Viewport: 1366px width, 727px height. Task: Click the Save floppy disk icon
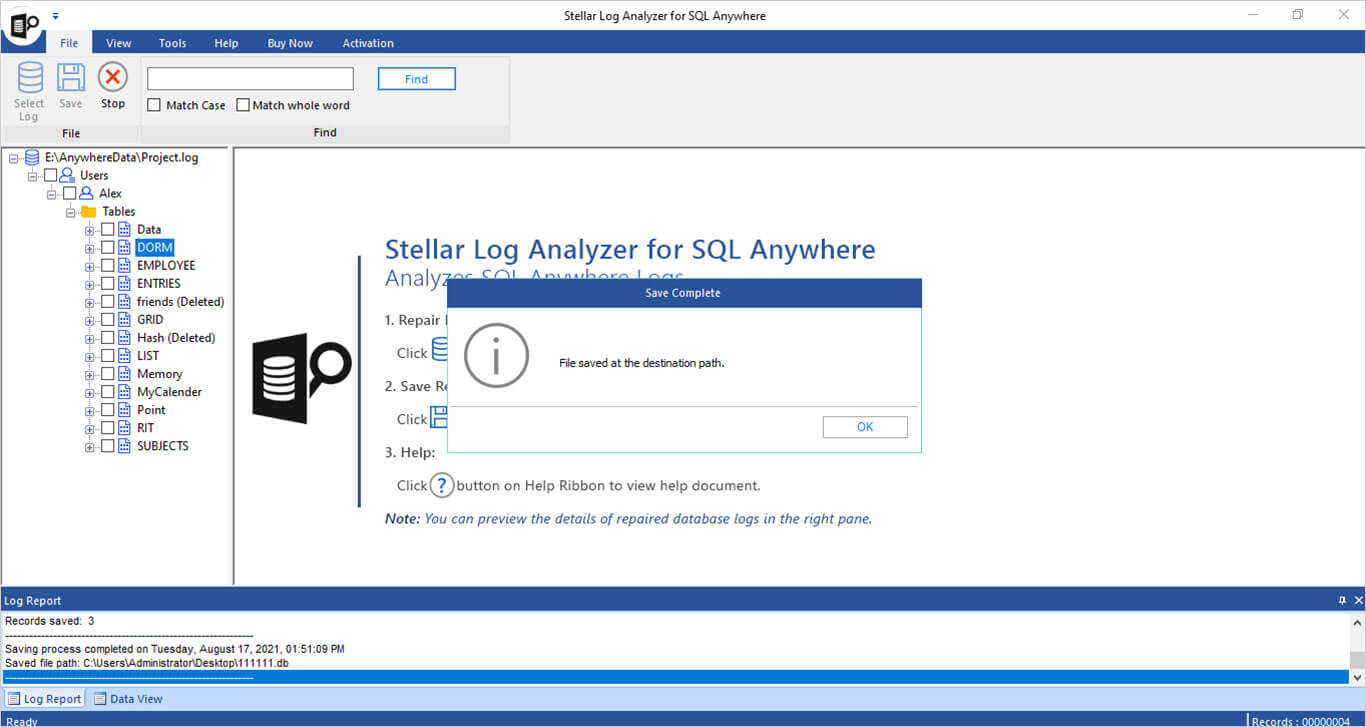pyautogui.click(x=71, y=78)
